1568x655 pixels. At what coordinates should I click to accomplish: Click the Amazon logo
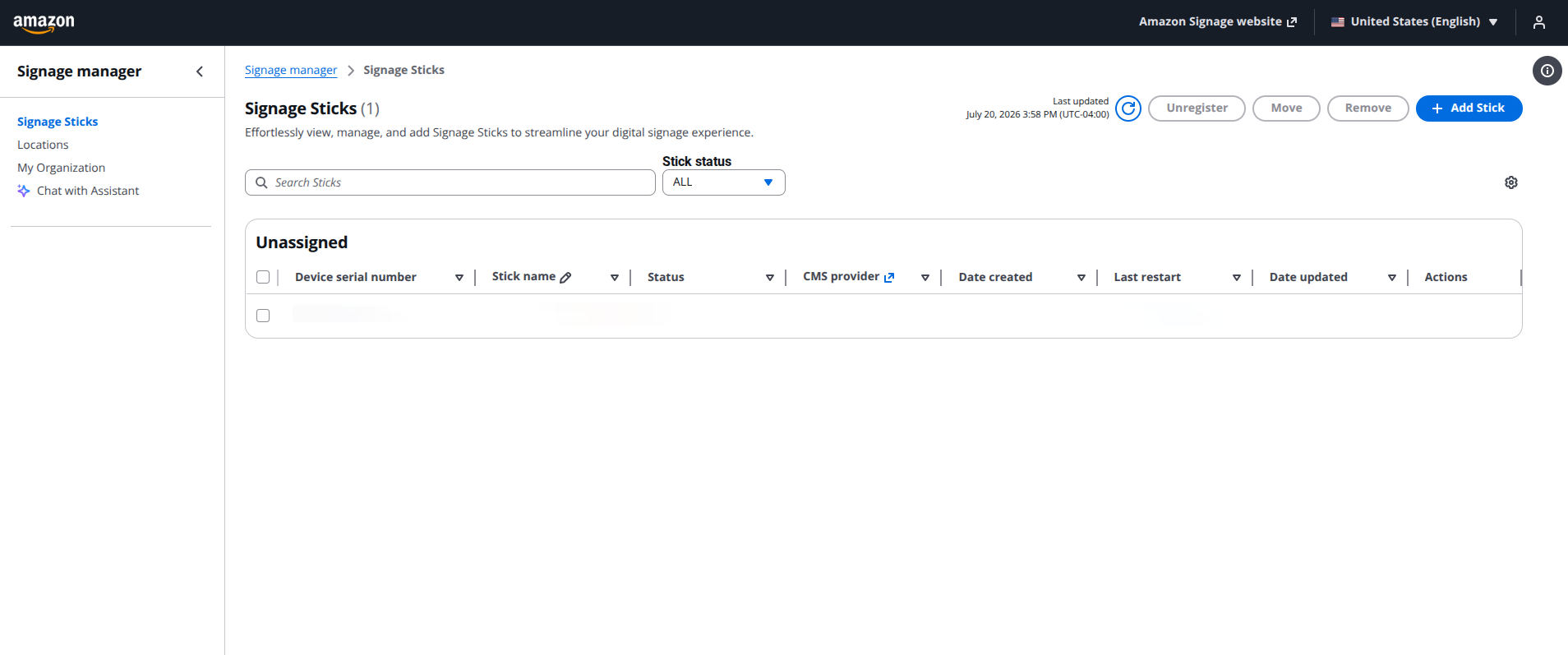[44, 24]
